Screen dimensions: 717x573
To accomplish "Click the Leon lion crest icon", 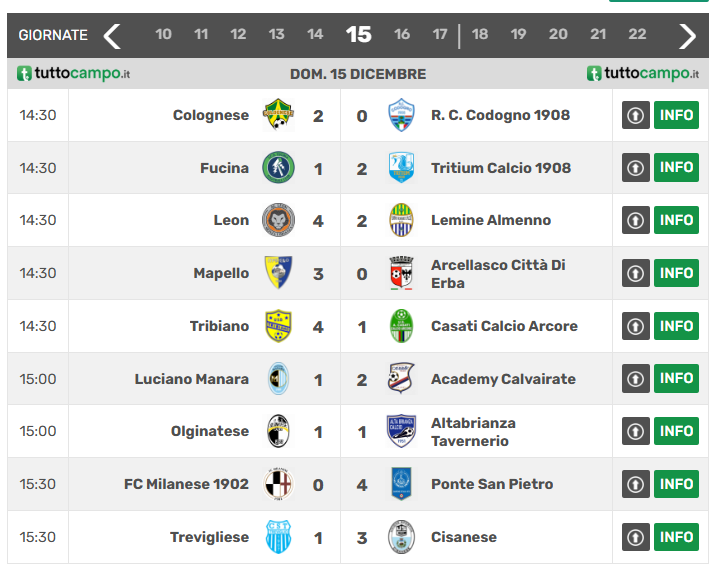I will (278, 220).
